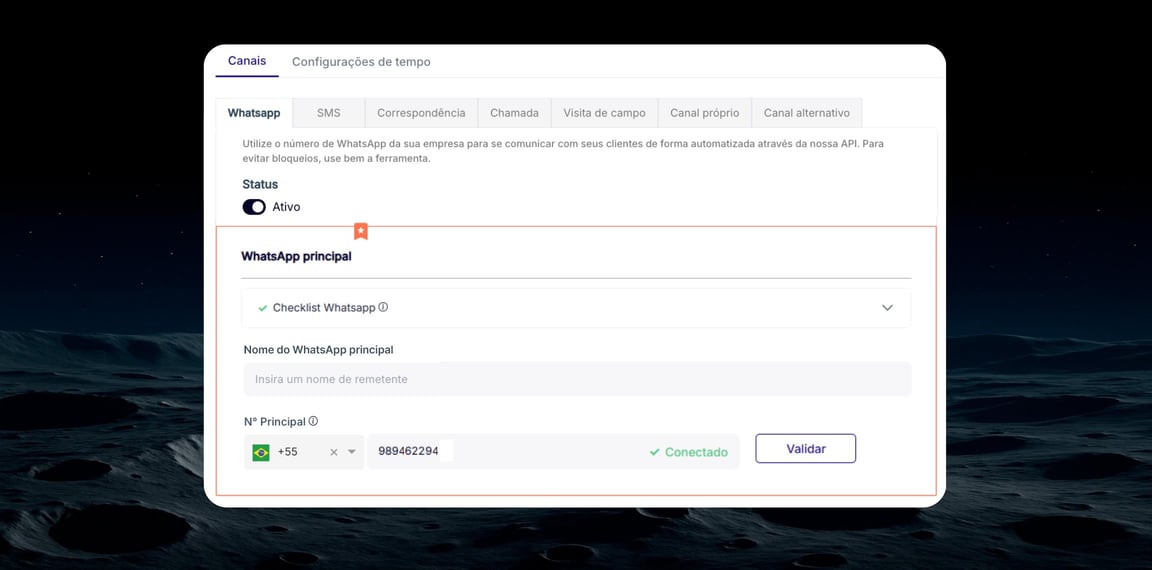Open the country code dropdown arrow
This screenshot has width=1152, height=570.
352,452
